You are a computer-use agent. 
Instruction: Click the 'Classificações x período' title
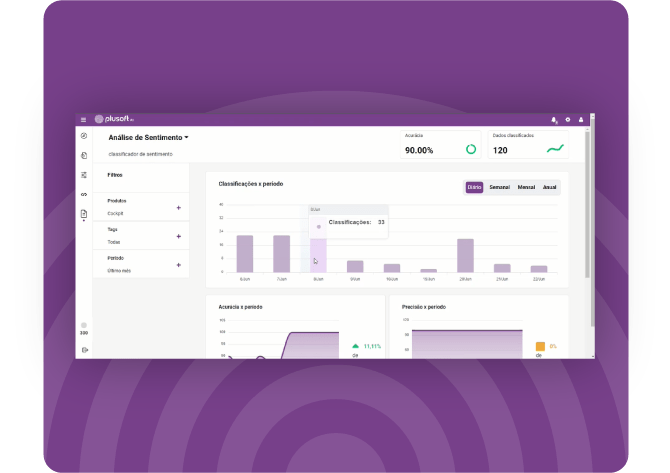[251, 184]
